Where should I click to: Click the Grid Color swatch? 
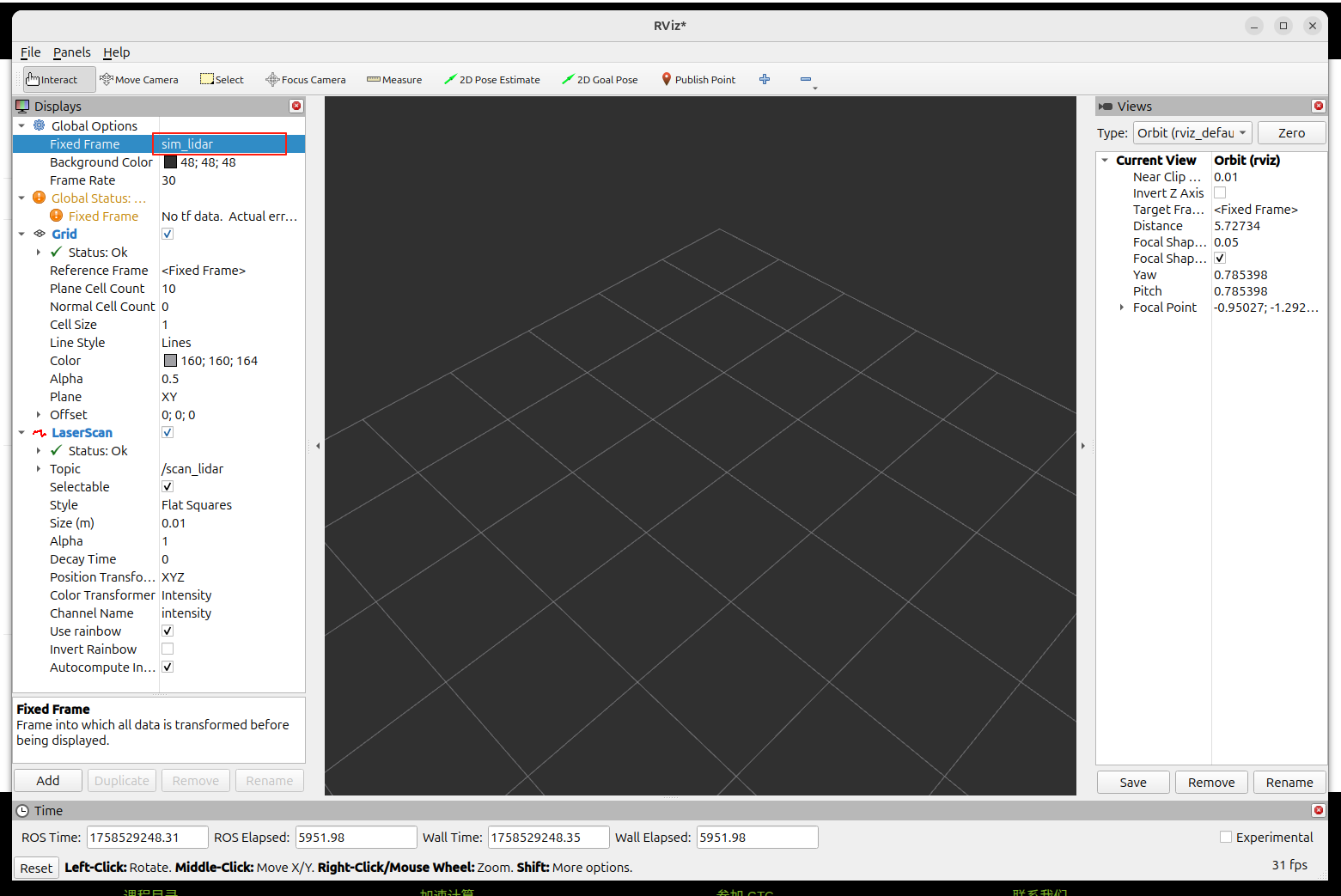(170, 360)
